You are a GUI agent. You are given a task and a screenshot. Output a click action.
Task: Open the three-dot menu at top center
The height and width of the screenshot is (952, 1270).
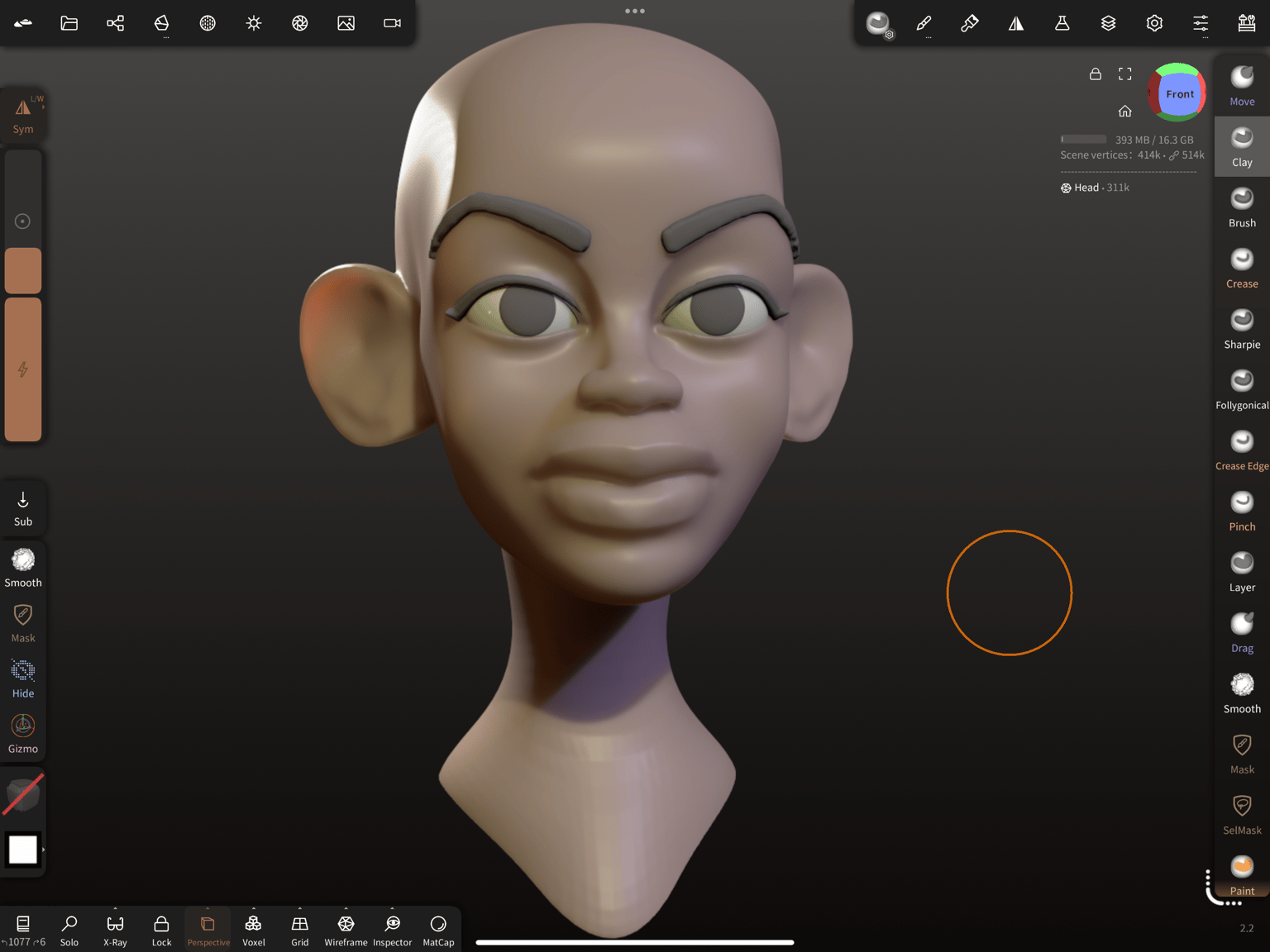(635, 11)
